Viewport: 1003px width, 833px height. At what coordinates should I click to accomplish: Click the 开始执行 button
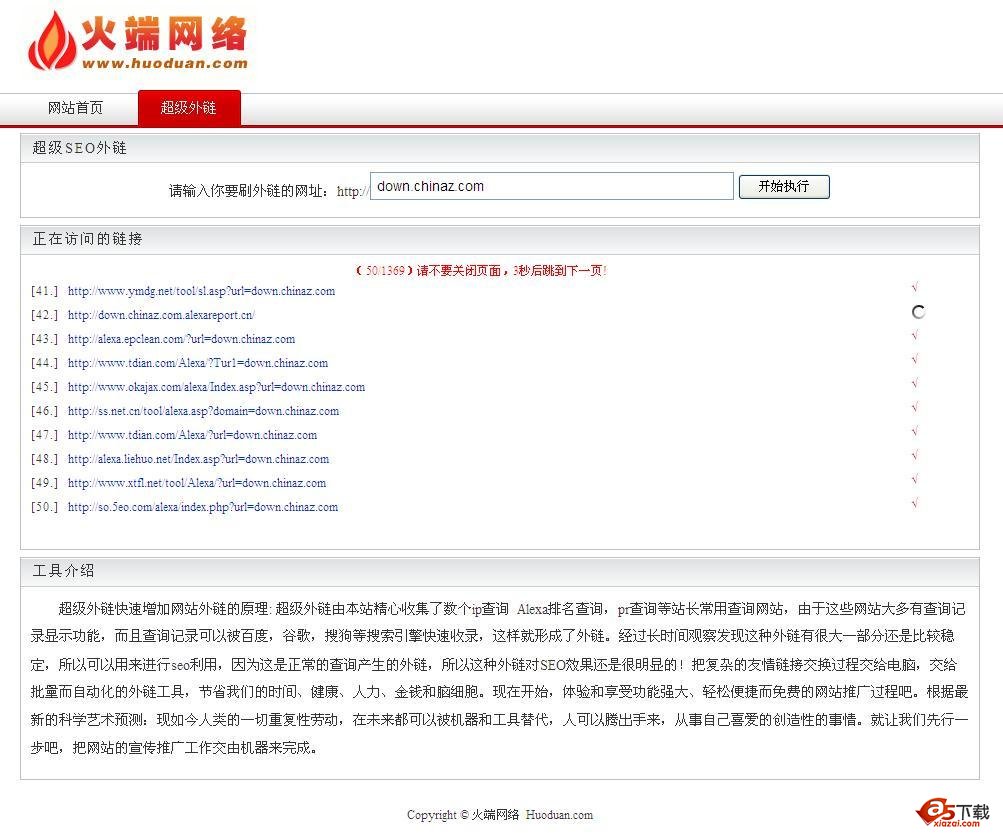click(784, 187)
